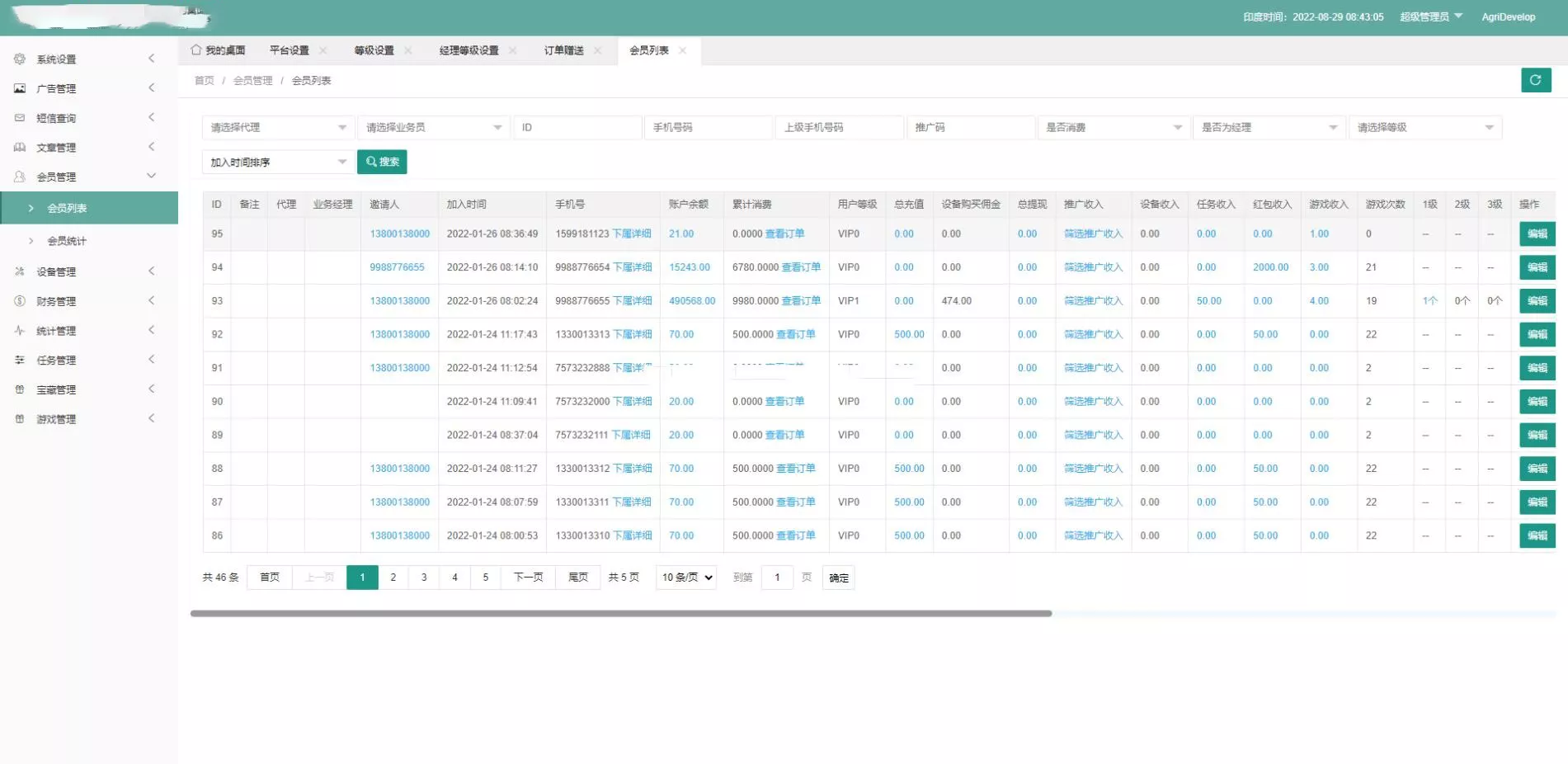Viewport: 1568px width, 764px height.
Task: Open 短信查询 via envelope icon
Action: point(20,117)
